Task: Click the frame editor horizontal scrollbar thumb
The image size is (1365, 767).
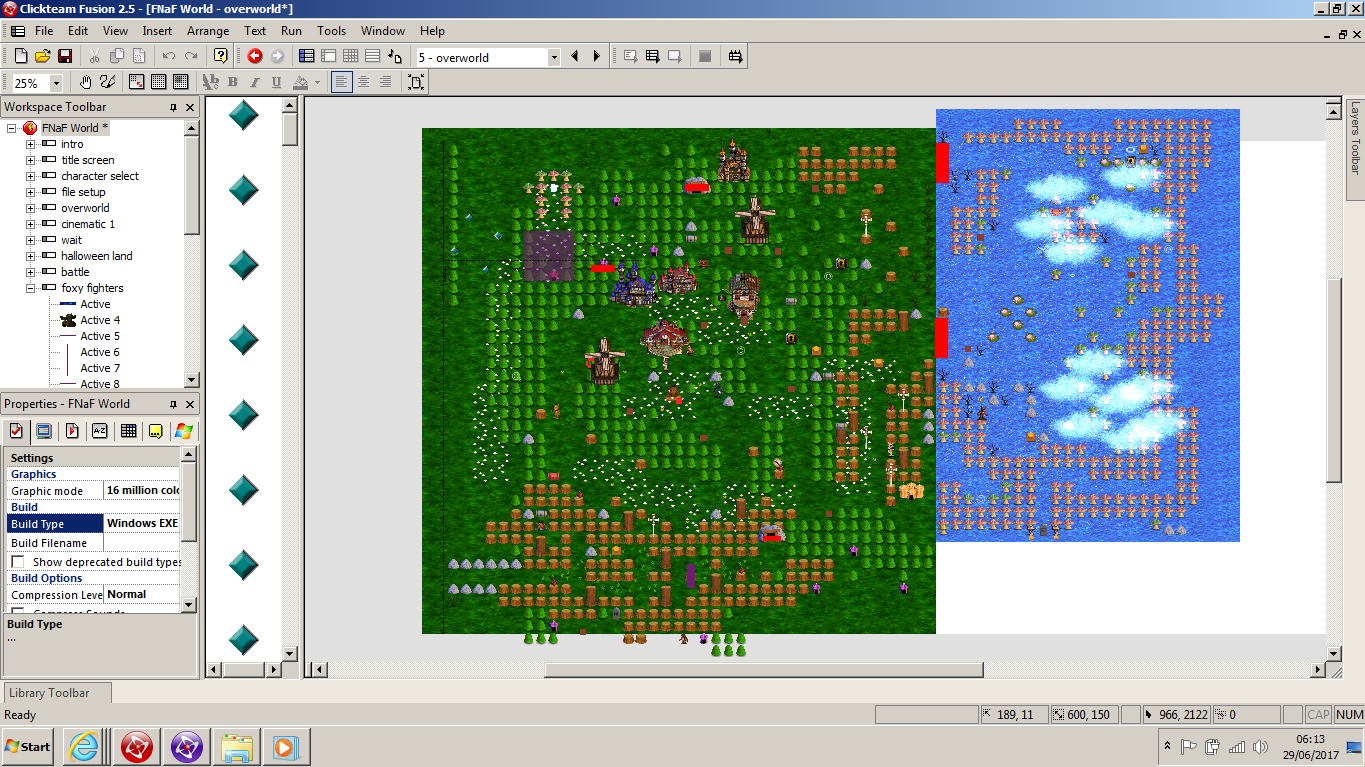Action: (x=764, y=670)
